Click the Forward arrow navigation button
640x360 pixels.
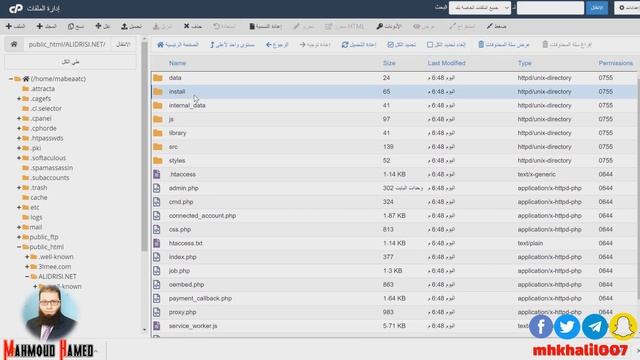[315, 44]
